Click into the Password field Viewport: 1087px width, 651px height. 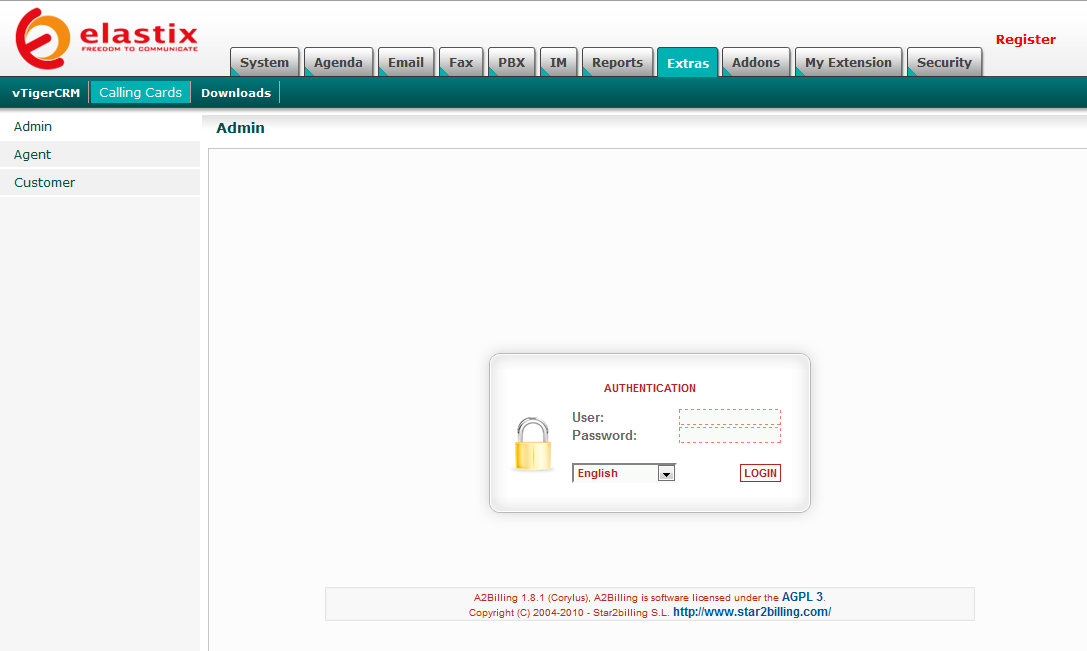(729, 435)
